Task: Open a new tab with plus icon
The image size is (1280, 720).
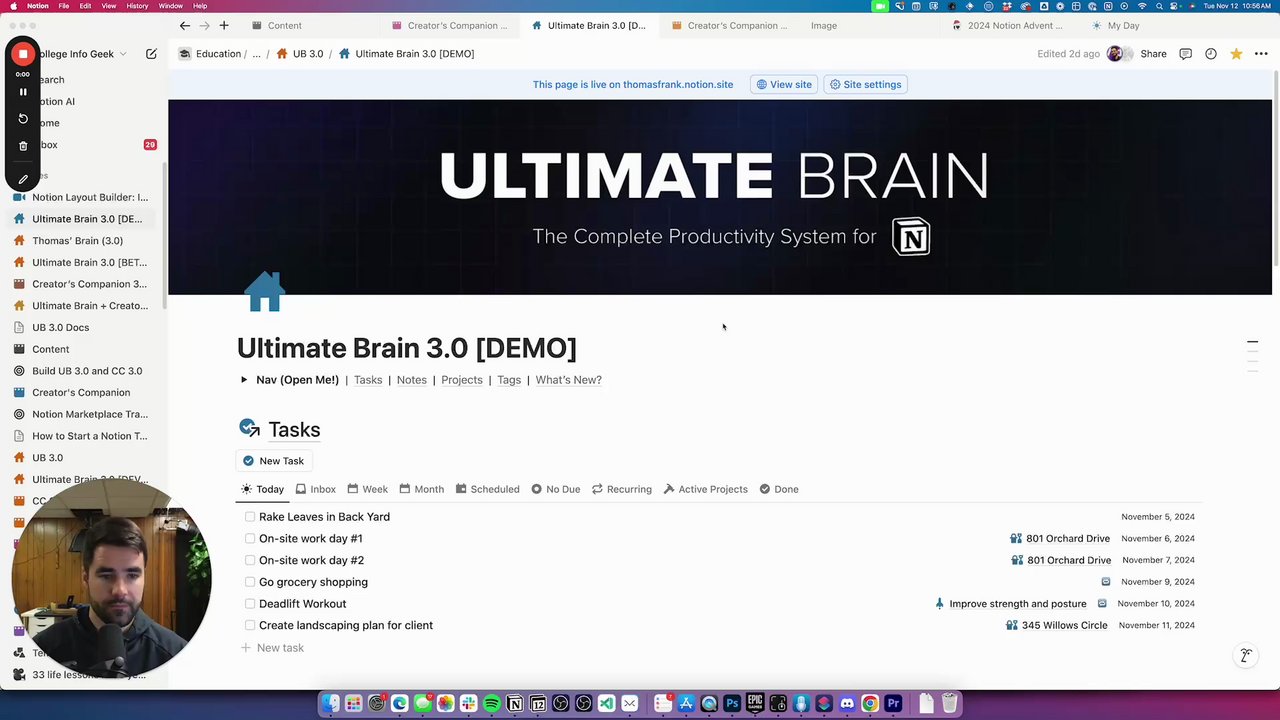Action: click(x=224, y=25)
